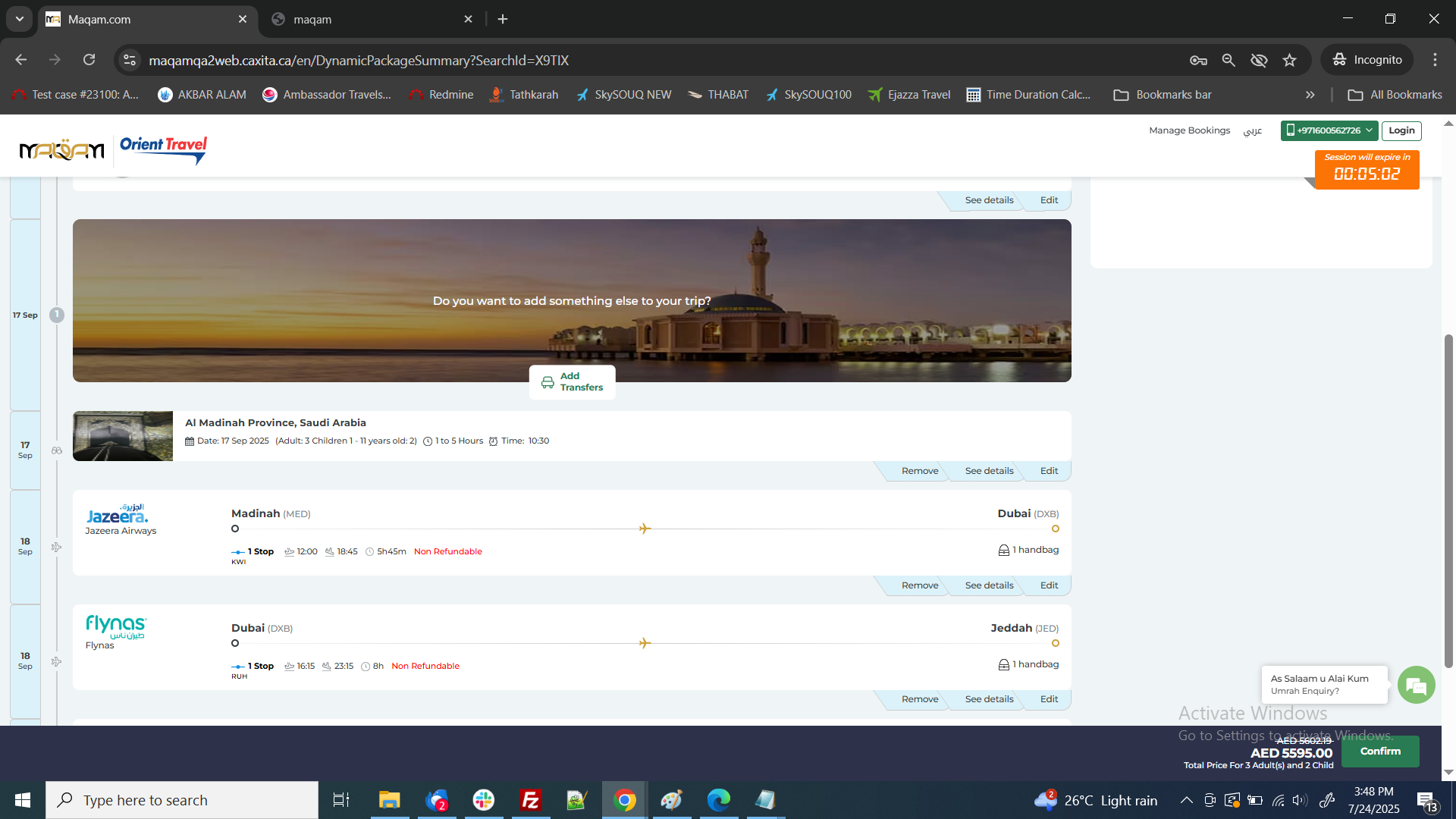Click the Orient Travel logo
Screen dimensions: 1456x819
pyautogui.click(x=163, y=149)
